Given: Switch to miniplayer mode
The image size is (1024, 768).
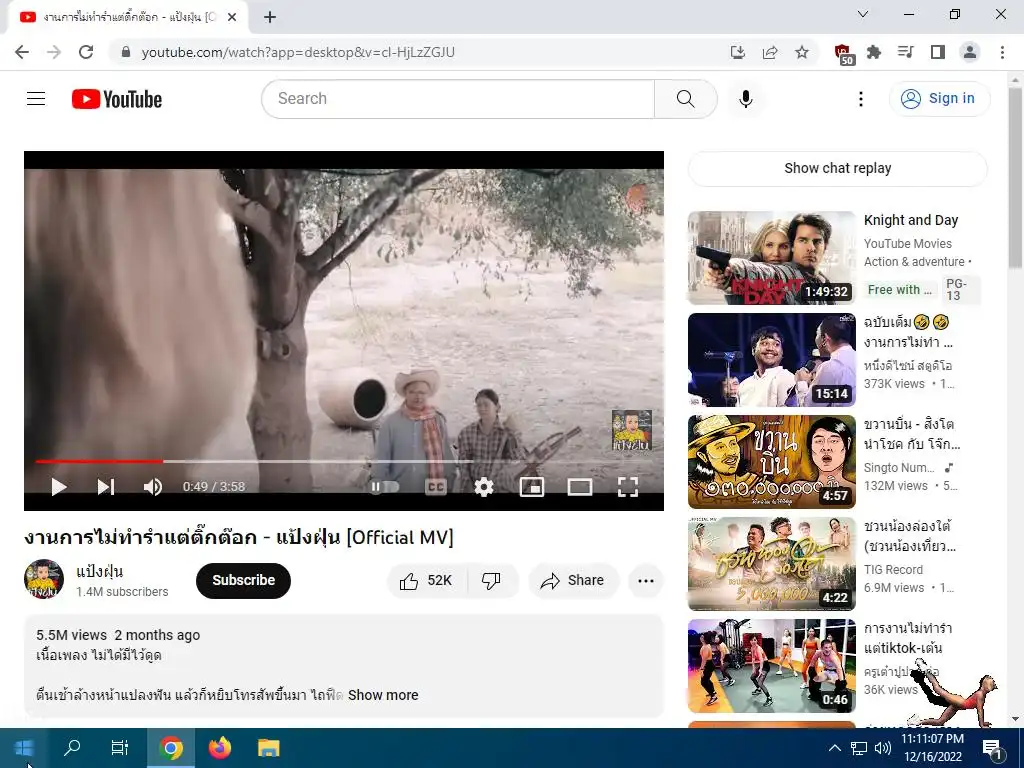Looking at the screenshot, I should pyautogui.click(x=532, y=487).
